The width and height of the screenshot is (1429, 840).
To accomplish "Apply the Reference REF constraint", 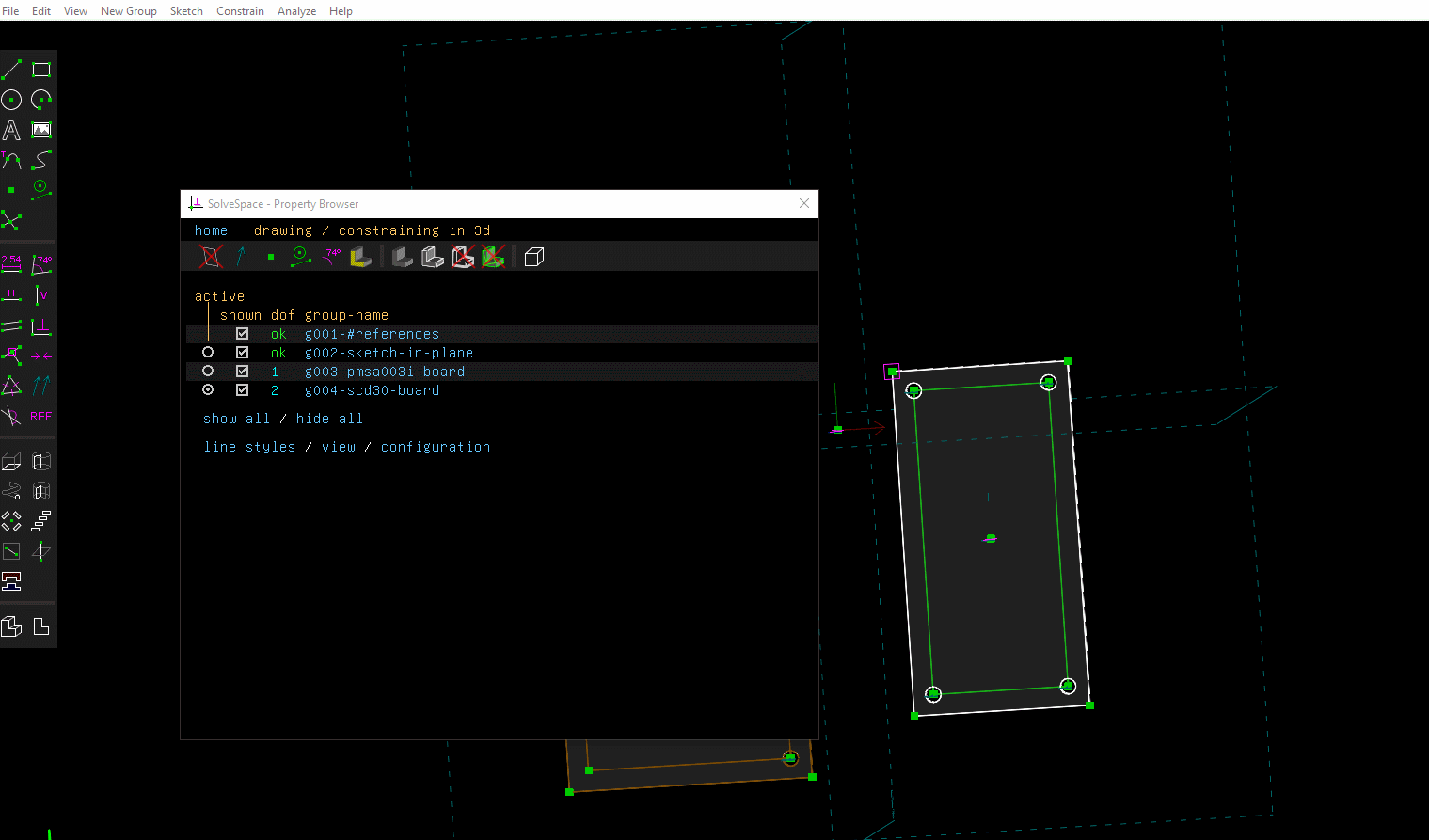I will pyautogui.click(x=41, y=416).
